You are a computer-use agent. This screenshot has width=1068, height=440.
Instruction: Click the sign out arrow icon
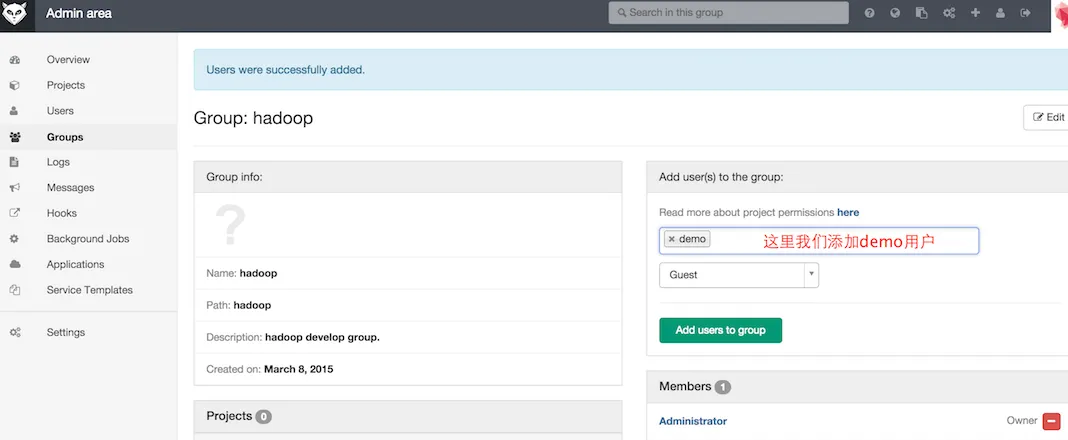[1026, 13]
